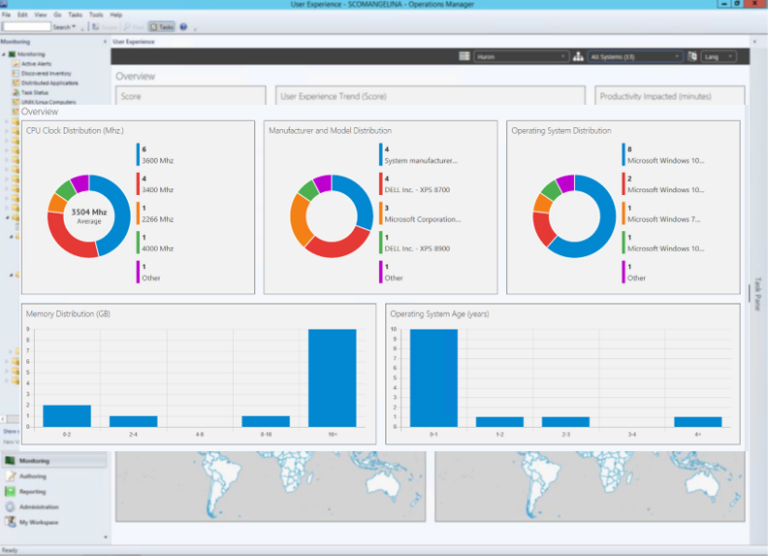Open My Workspace via its user icon
768x556 pixels.
[10, 522]
